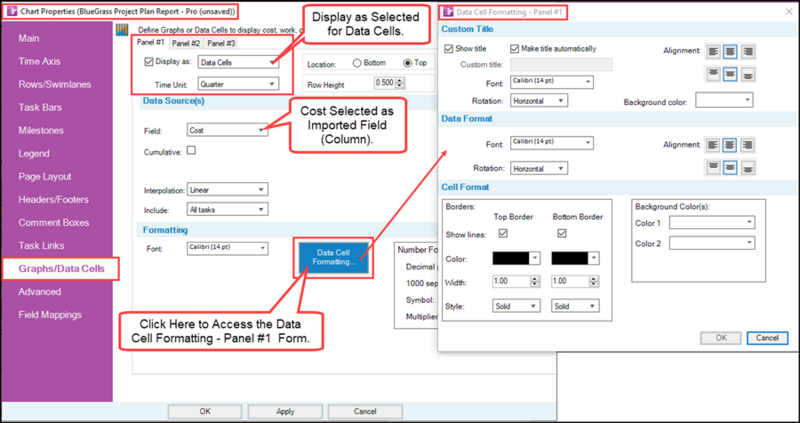800x423 pixels.
Task: Open the Data Format Font dropdown
Action: (552, 143)
